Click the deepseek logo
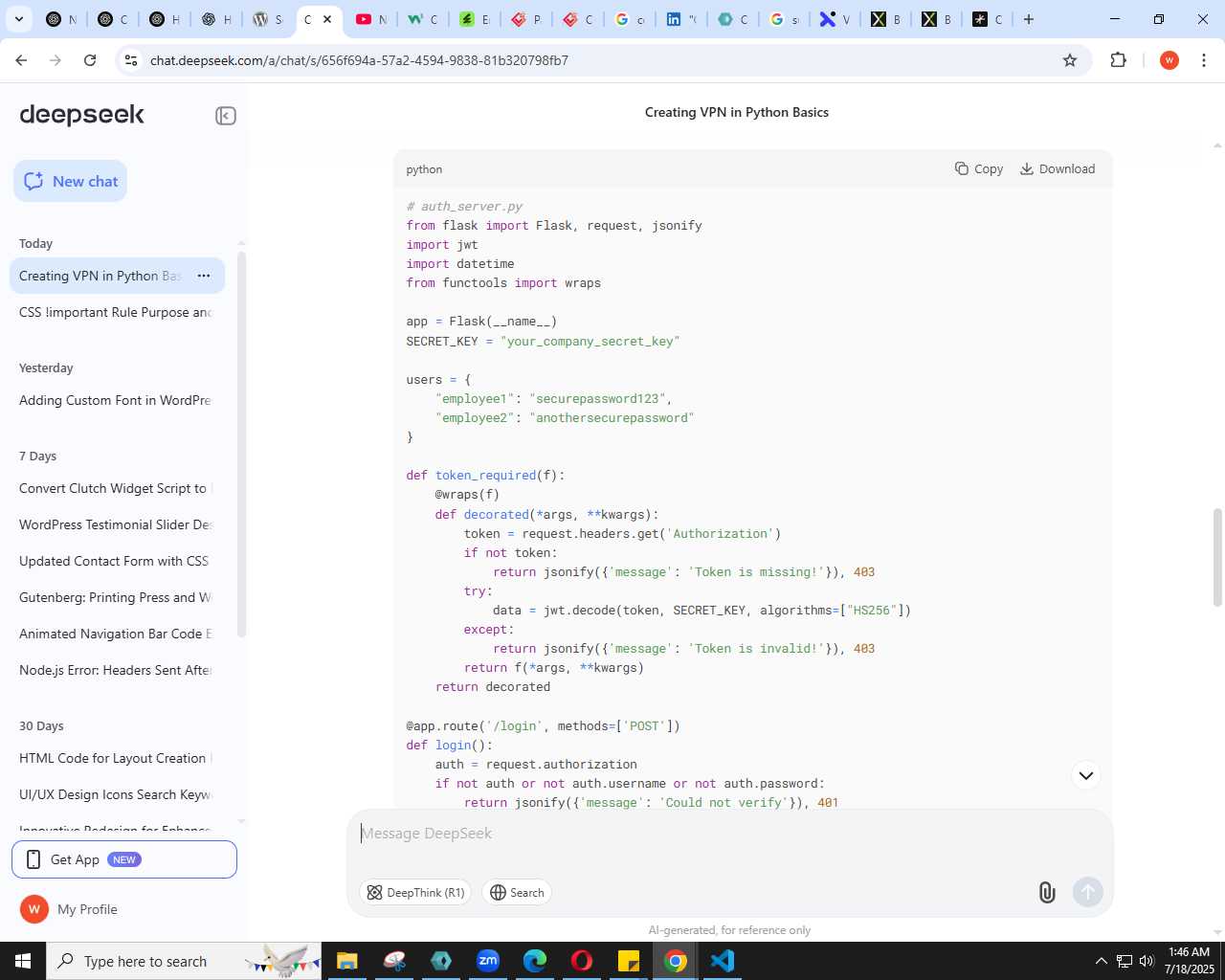 tap(81, 115)
